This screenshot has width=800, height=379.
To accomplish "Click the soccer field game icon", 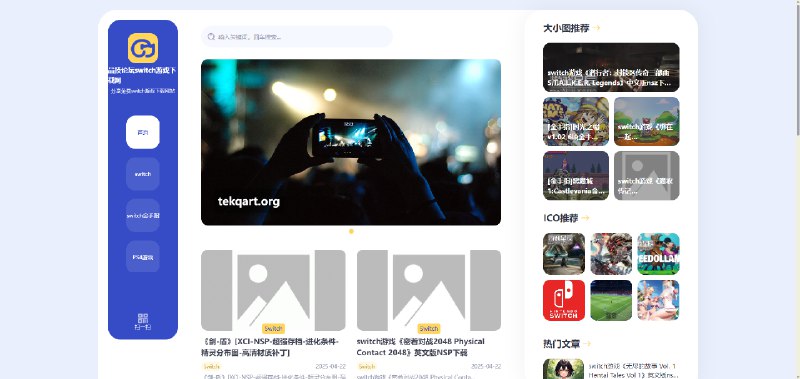I will point(611,300).
